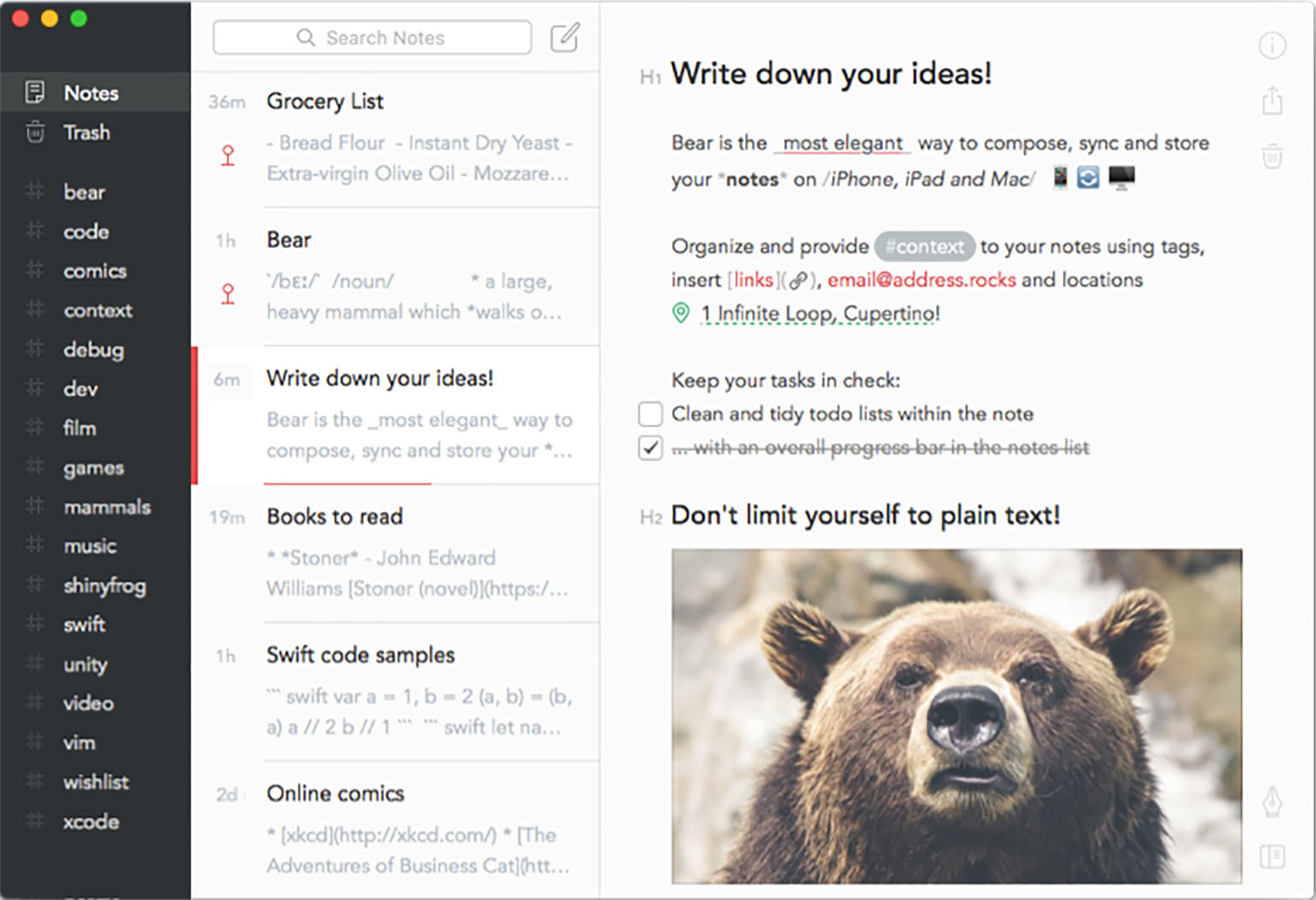Click the blue sync emoji icon
The height and width of the screenshot is (900, 1316).
[1088, 178]
